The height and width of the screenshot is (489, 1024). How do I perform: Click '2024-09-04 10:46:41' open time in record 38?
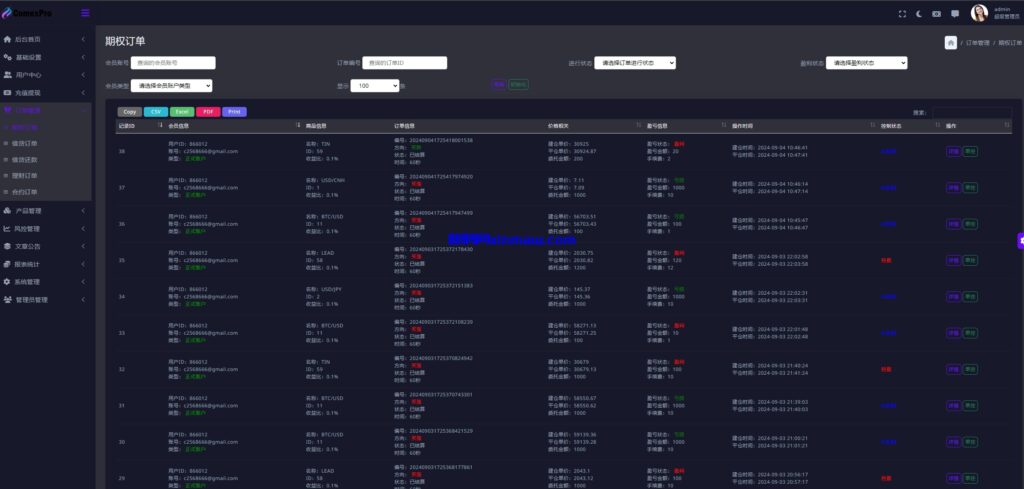coord(782,148)
